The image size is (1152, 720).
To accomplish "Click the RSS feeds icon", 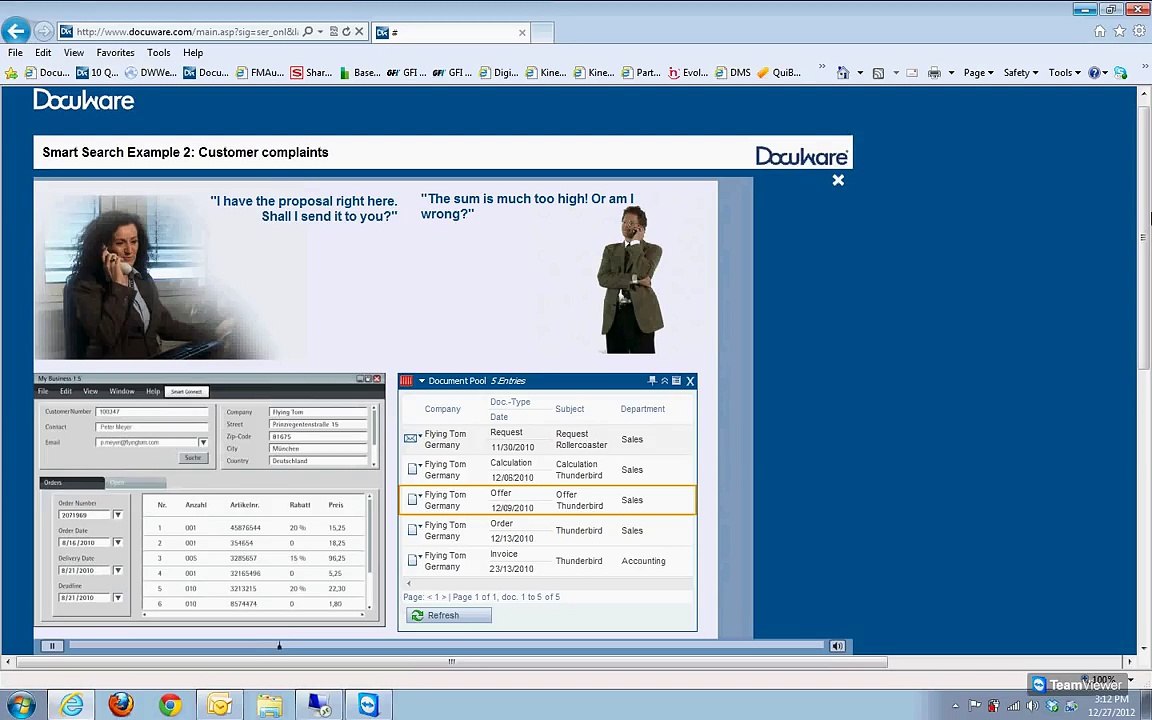I will point(878,73).
